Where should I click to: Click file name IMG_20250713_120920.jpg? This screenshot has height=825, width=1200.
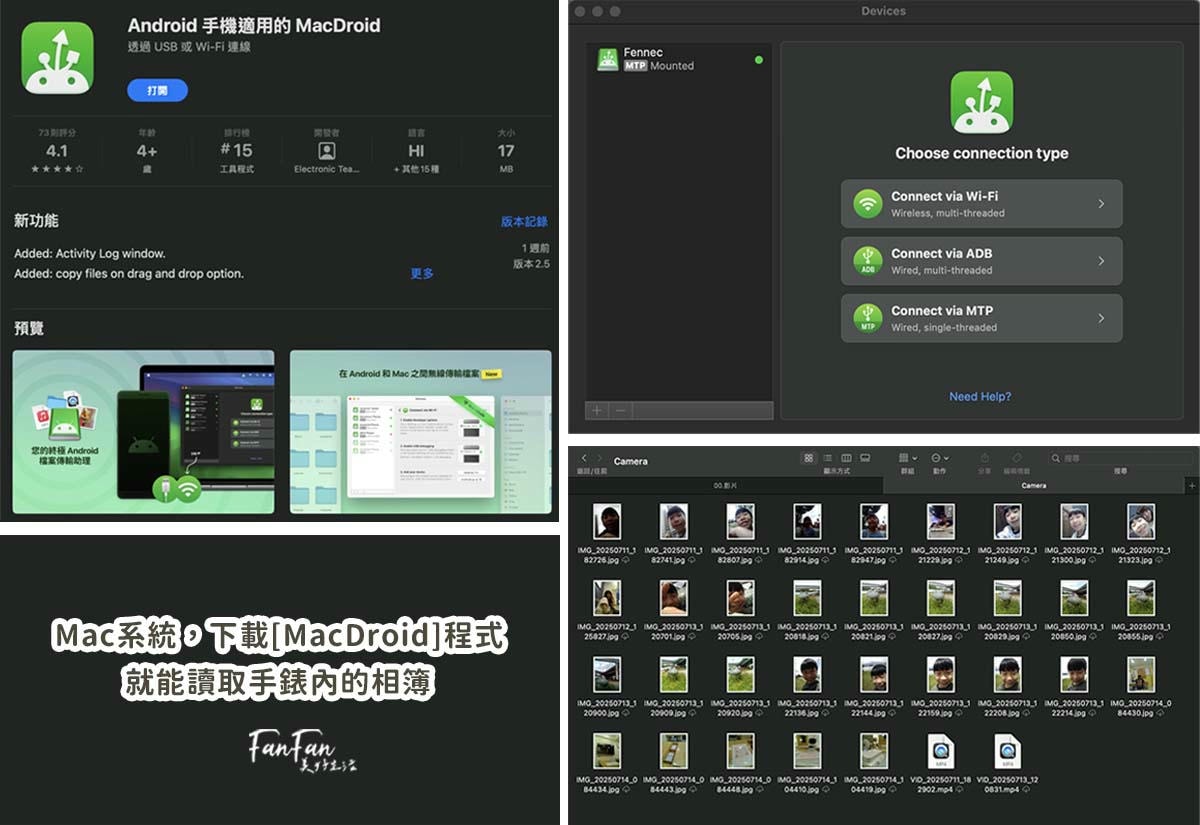[740, 708]
